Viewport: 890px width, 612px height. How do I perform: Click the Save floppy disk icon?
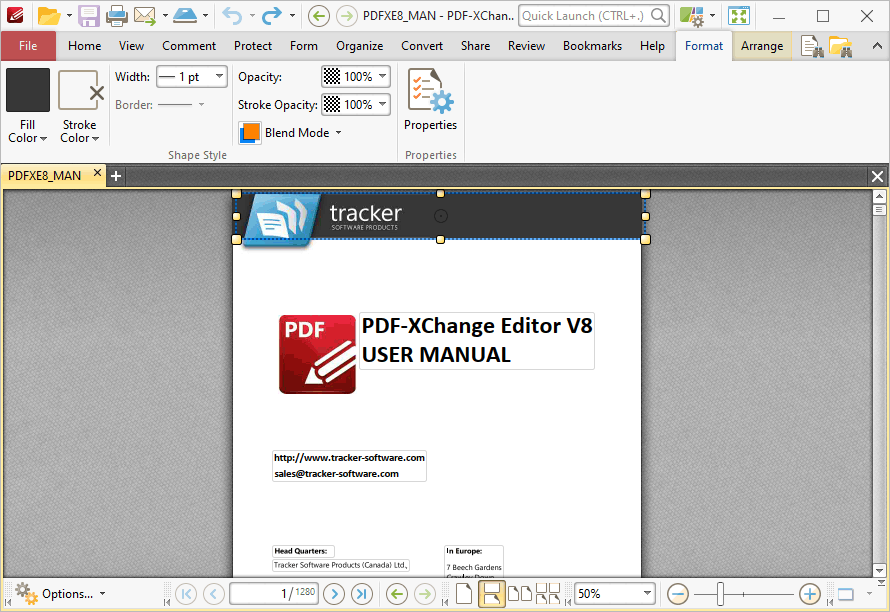pos(89,16)
